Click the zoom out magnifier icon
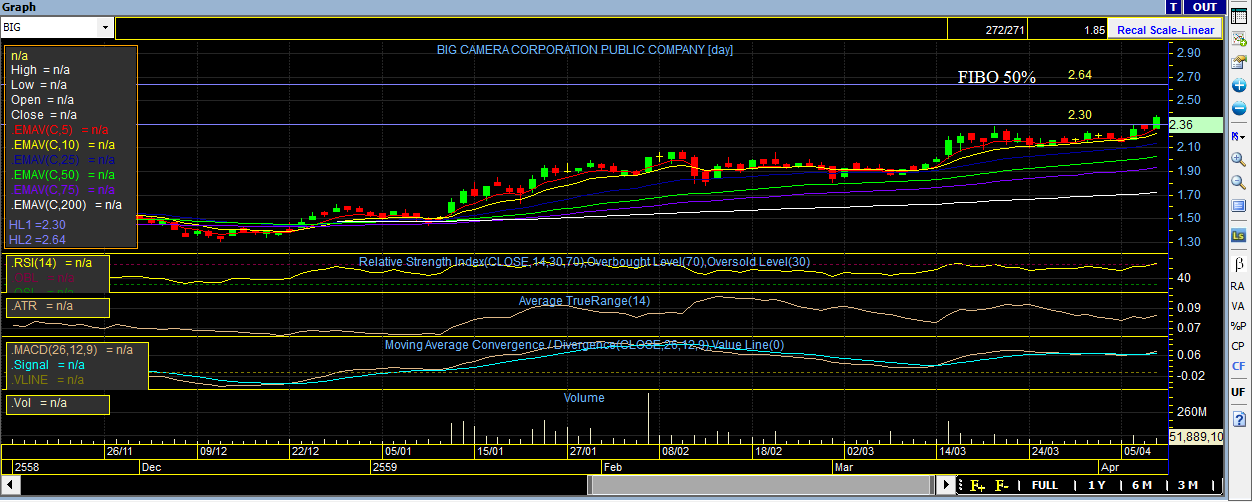1252x502 pixels. pyautogui.click(x=1238, y=183)
